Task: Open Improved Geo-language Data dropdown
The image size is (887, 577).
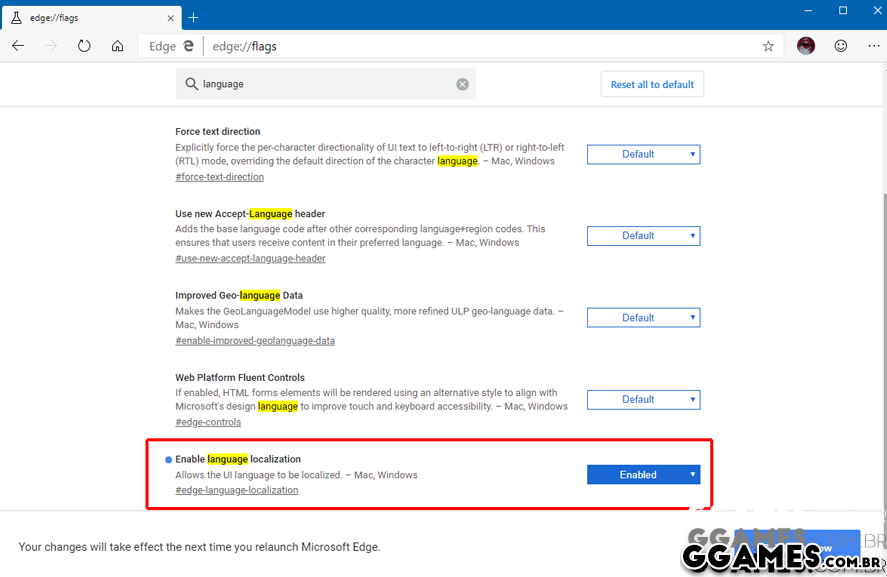Action: 643,318
